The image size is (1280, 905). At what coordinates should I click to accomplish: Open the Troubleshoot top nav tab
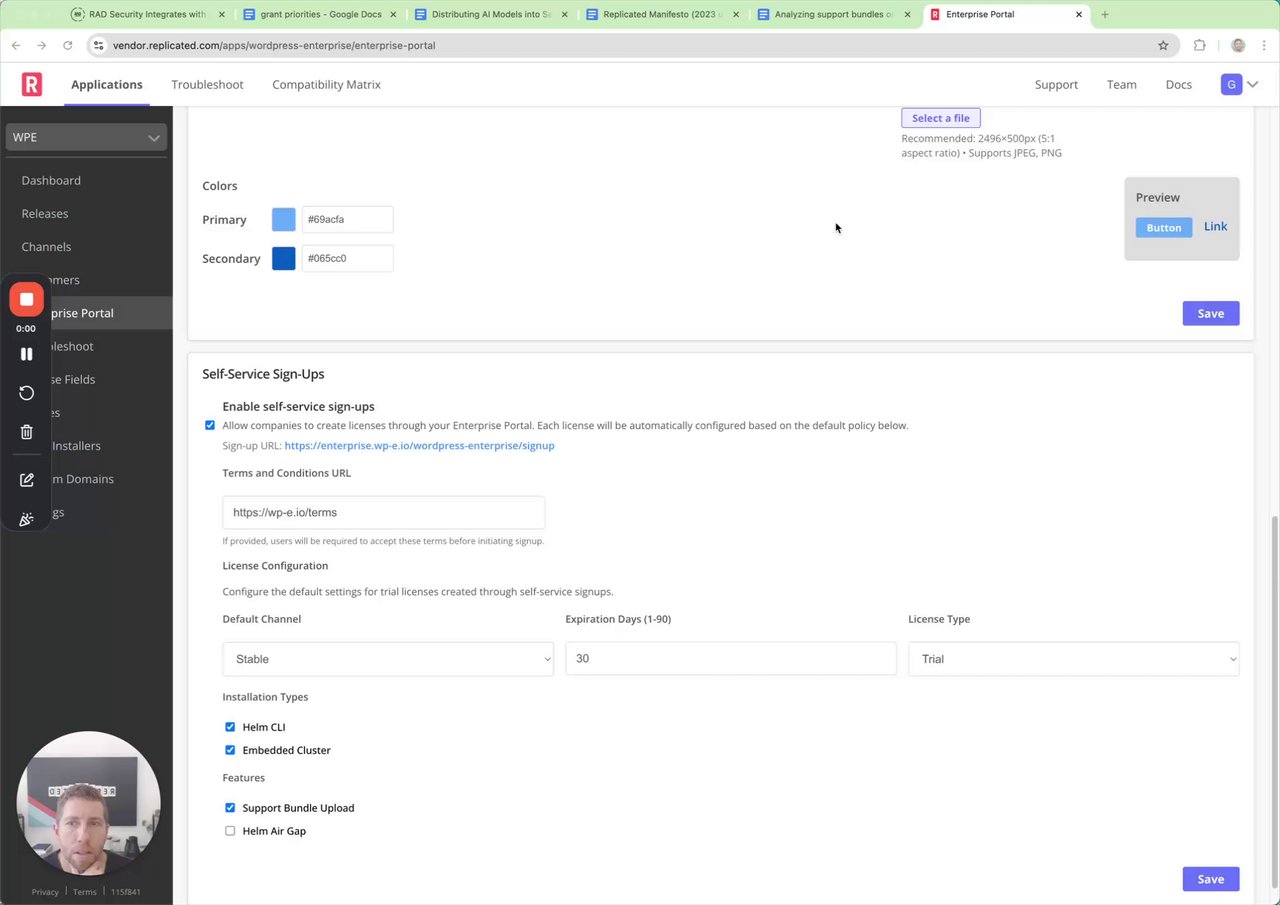[x=207, y=85]
